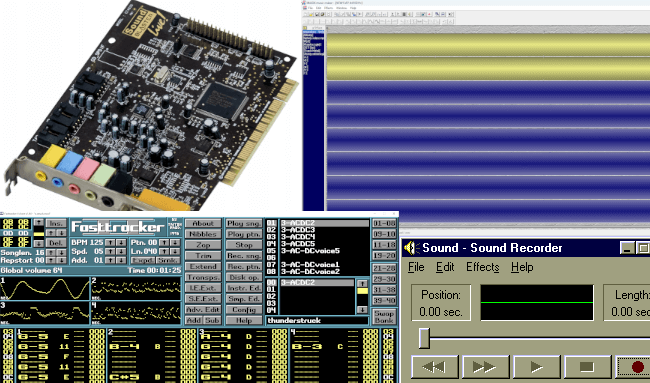
Task: Select instrument bank 01-08
Action: (384, 223)
